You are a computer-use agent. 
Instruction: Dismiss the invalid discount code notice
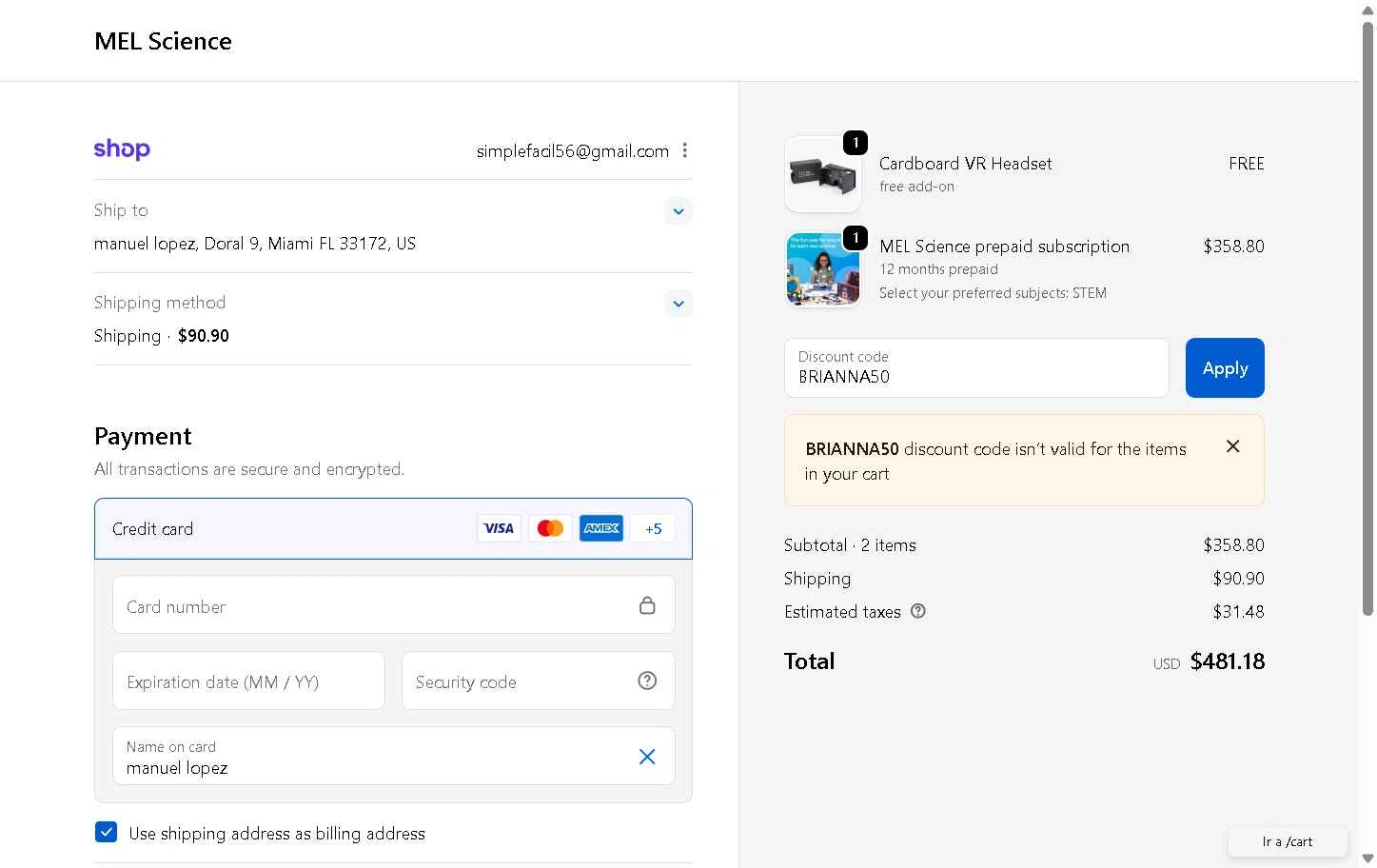click(1232, 446)
